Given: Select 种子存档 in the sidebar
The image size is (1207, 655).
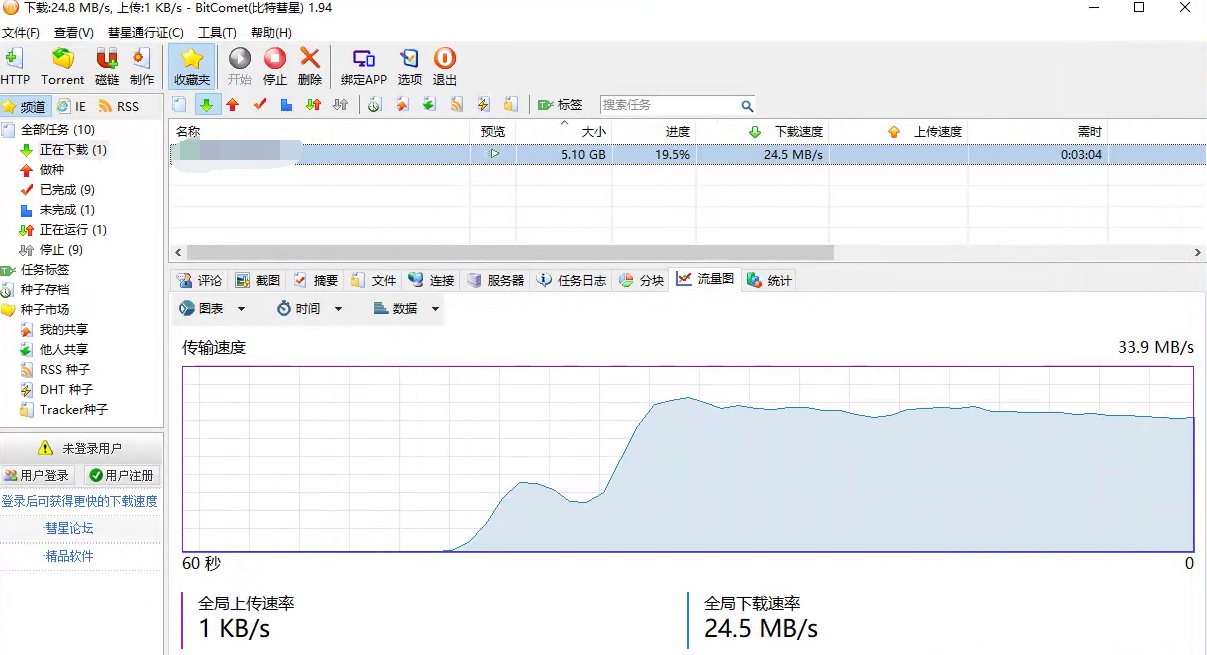Looking at the screenshot, I should click(45, 290).
